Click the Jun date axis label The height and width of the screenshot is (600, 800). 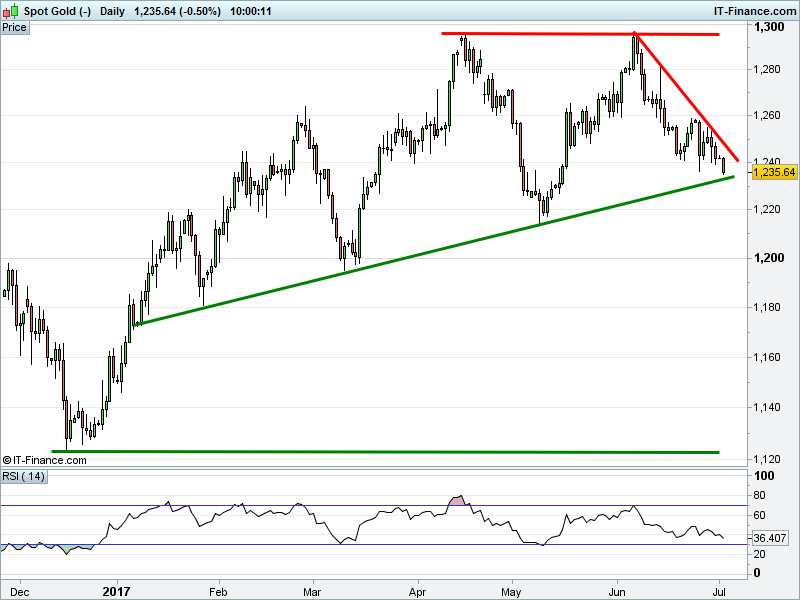pyautogui.click(x=617, y=592)
